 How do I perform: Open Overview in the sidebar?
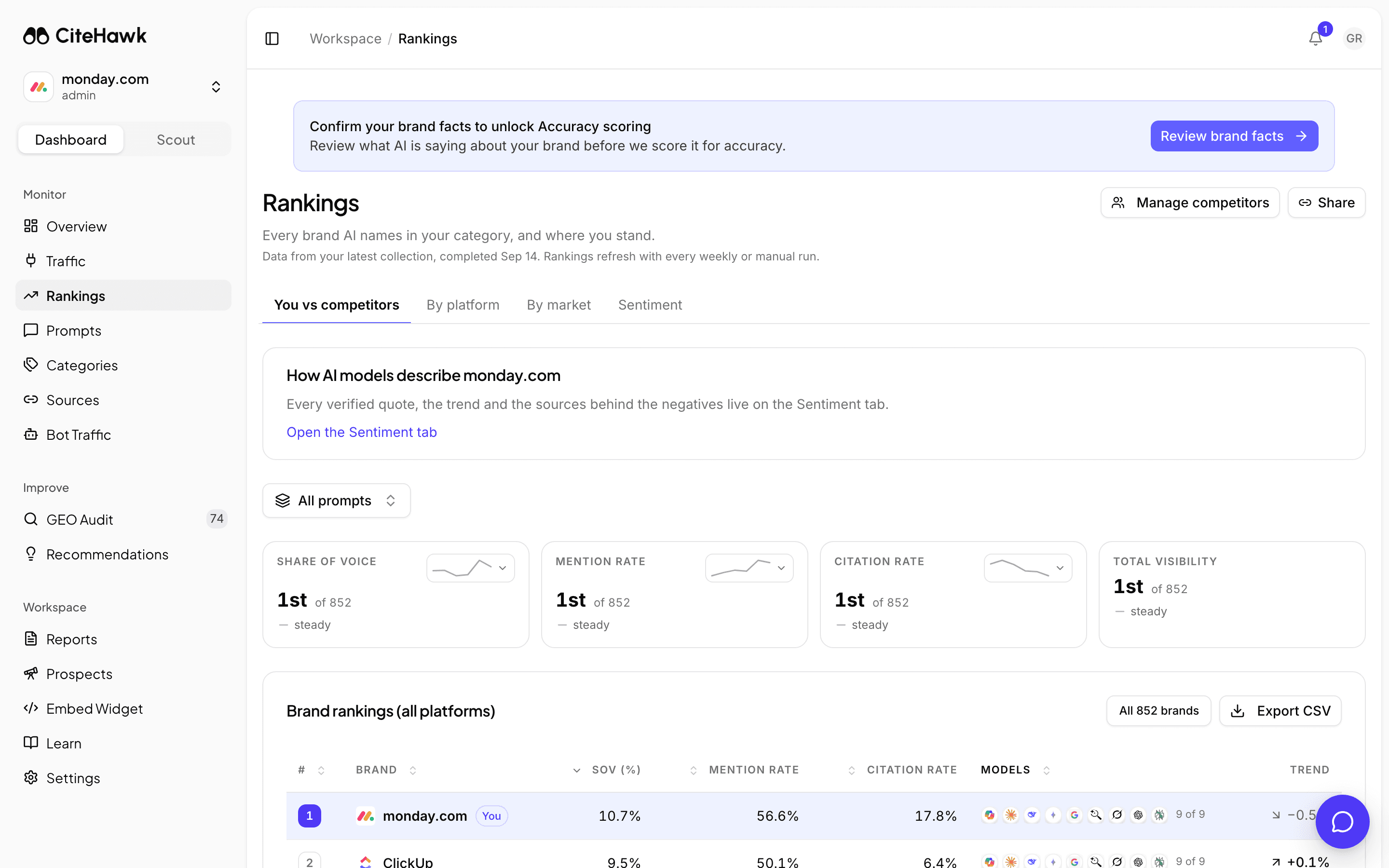(x=123, y=226)
